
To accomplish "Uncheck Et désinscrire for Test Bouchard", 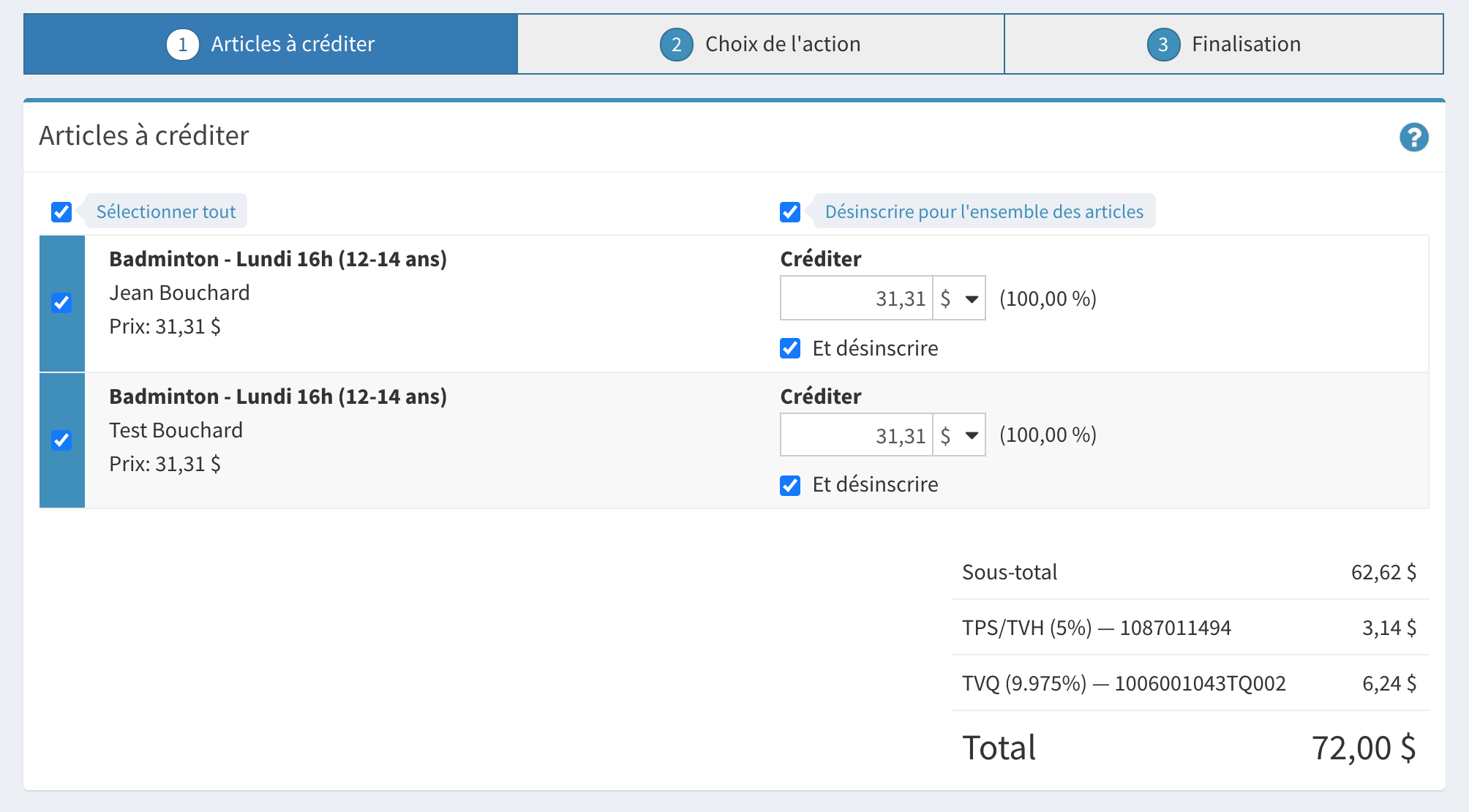I will point(790,486).
